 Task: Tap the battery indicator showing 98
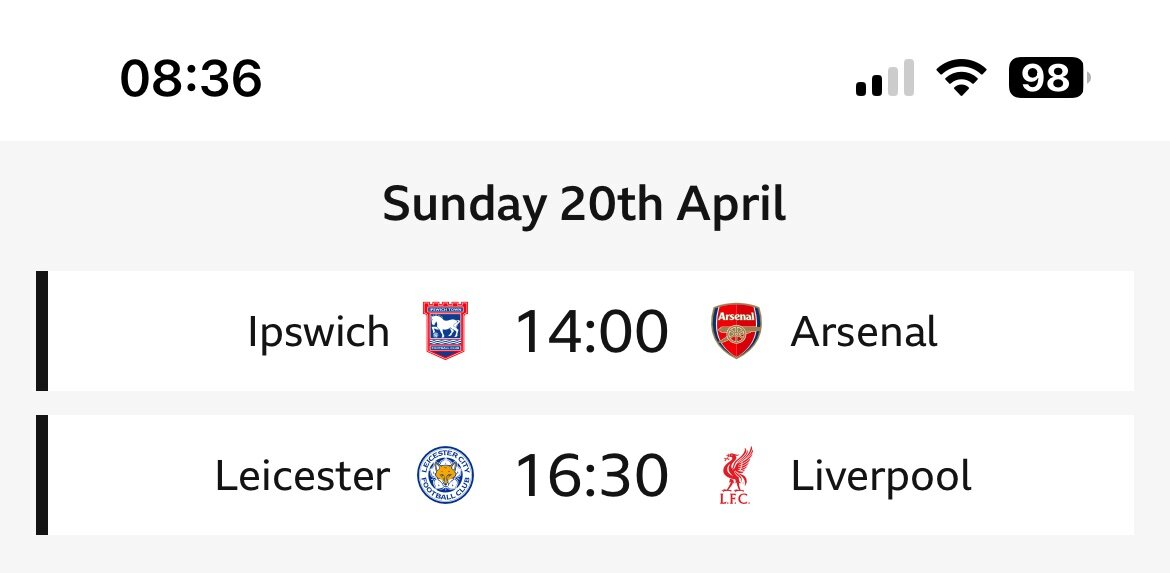coord(1049,78)
